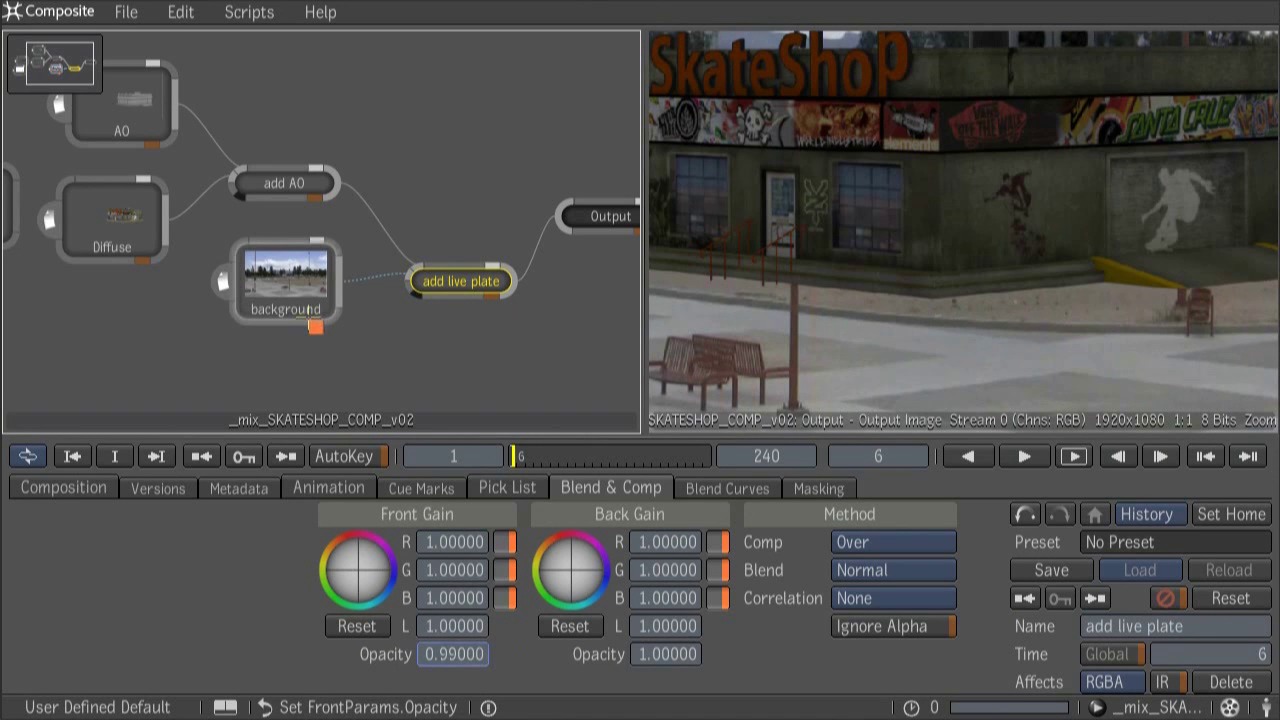Switch to the Blend Curves tab
Viewport: 1280px width, 720px height.
tap(727, 488)
